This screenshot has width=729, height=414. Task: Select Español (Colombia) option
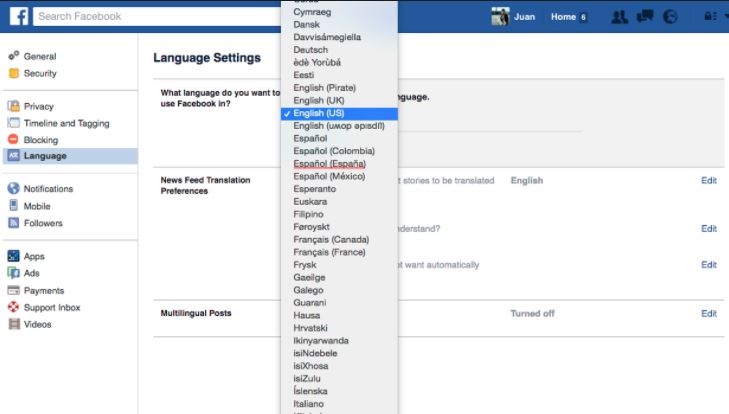coord(334,151)
